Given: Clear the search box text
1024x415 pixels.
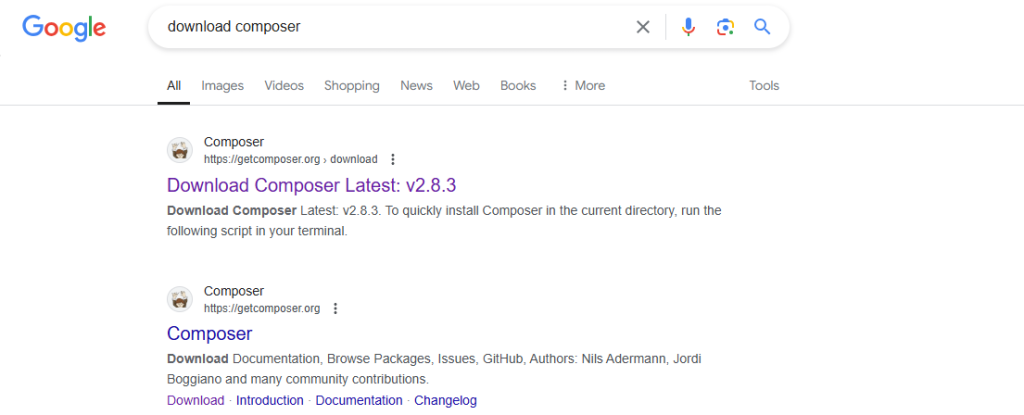Looking at the screenshot, I should (x=643, y=27).
